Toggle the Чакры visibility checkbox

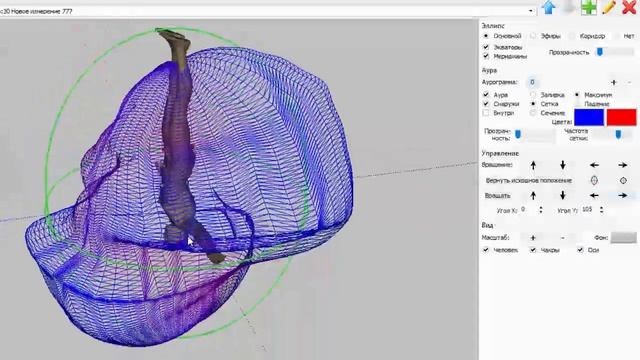pyautogui.click(x=533, y=249)
